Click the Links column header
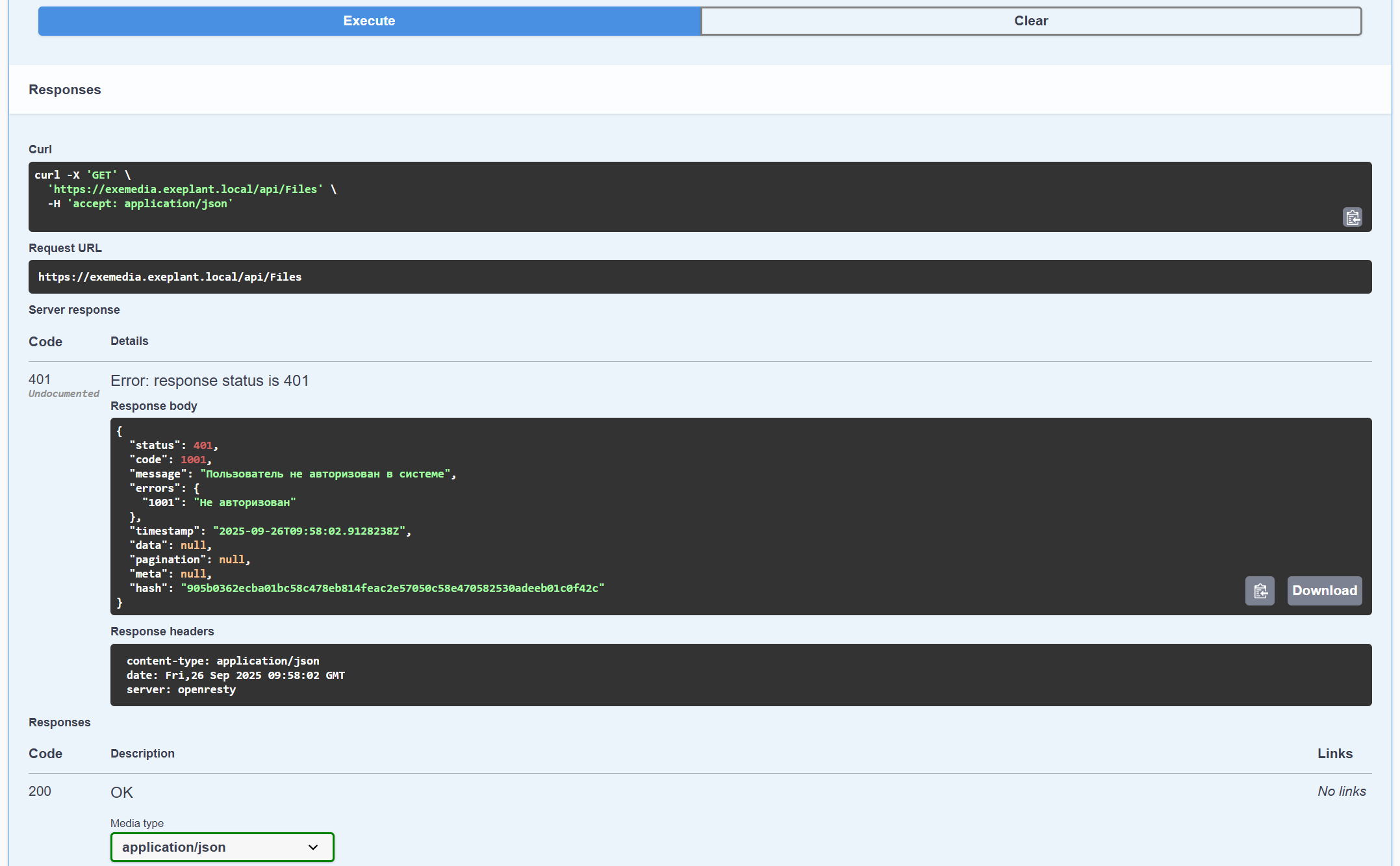The width and height of the screenshot is (1400, 866). click(x=1334, y=754)
